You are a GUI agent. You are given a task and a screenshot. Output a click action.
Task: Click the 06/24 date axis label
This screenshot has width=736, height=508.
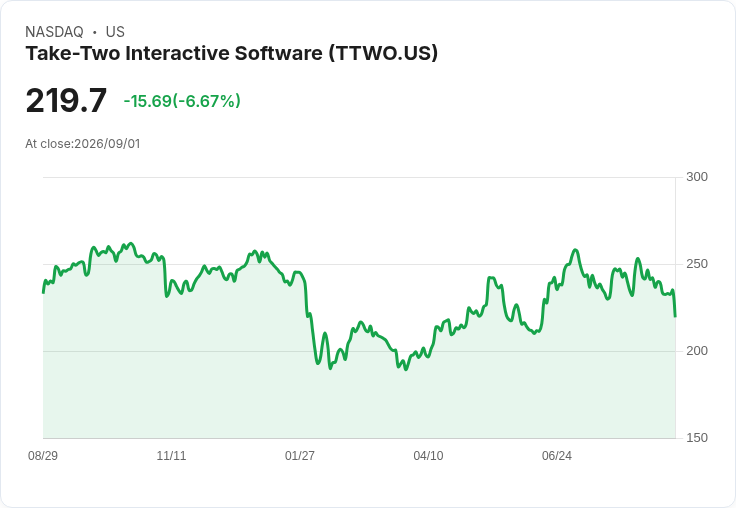pos(557,455)
